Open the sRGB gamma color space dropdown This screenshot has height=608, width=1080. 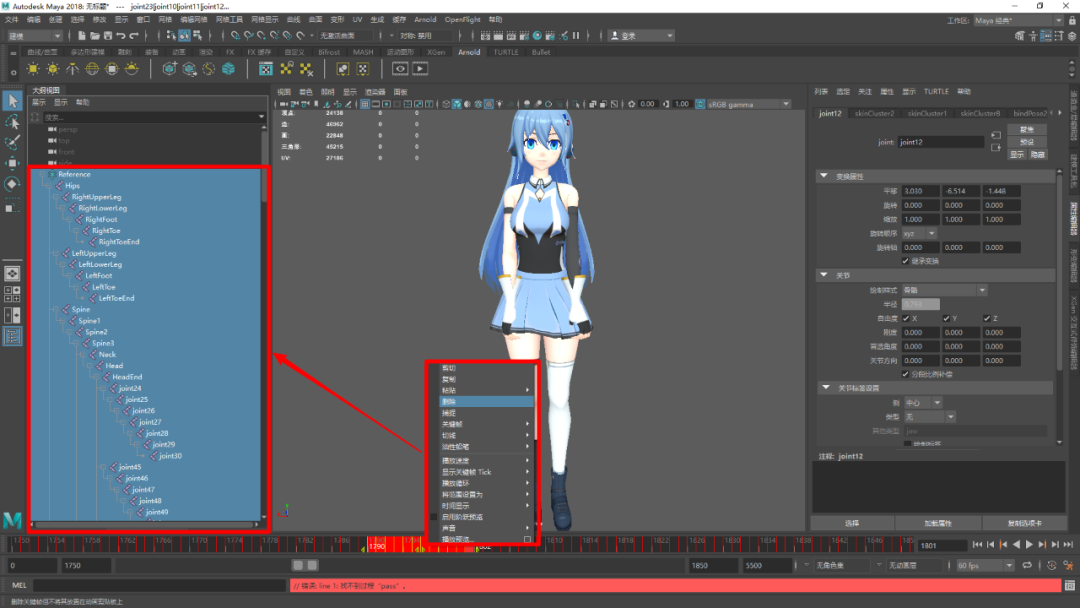749,104
